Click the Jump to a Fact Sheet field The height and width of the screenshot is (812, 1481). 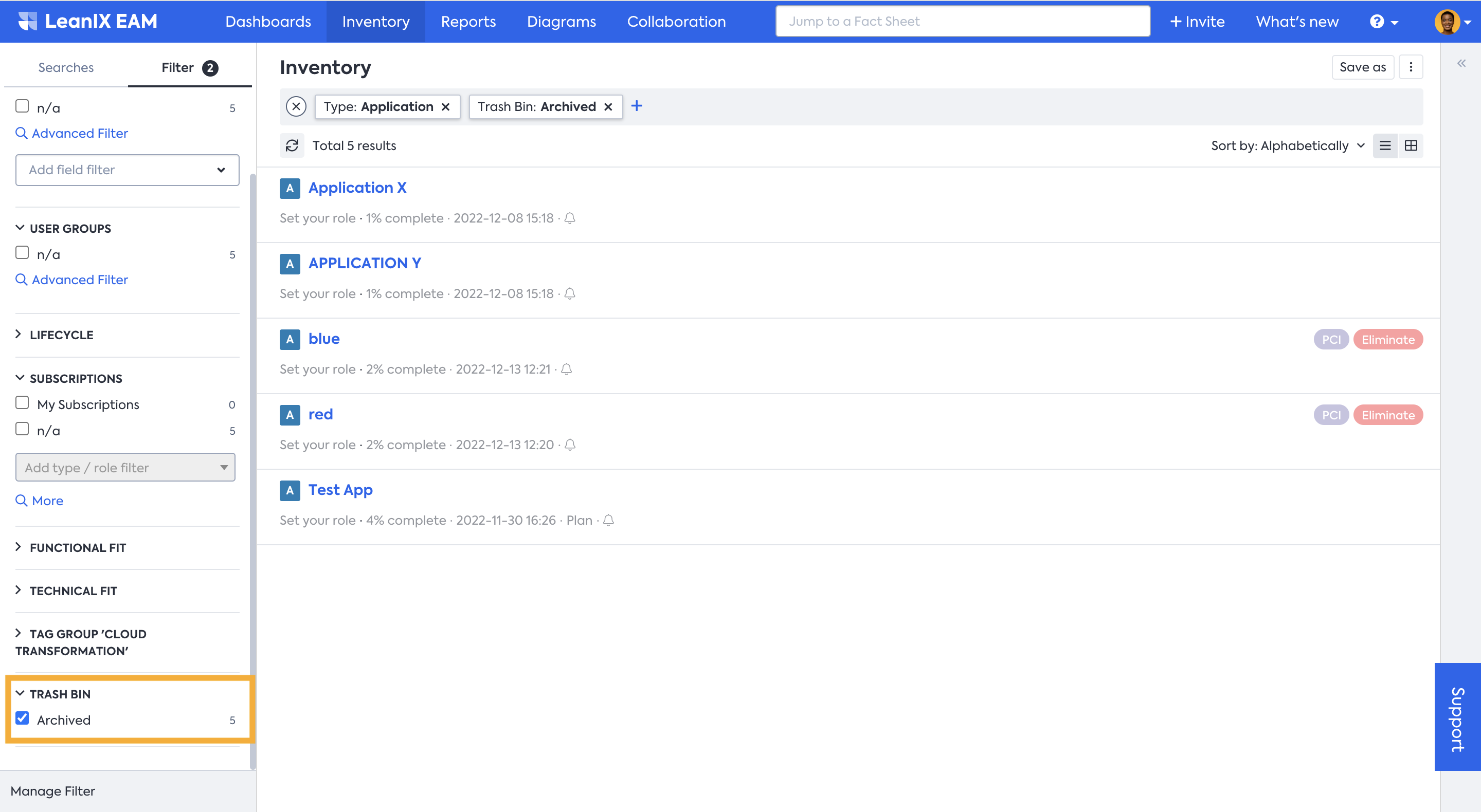[963, 22]
